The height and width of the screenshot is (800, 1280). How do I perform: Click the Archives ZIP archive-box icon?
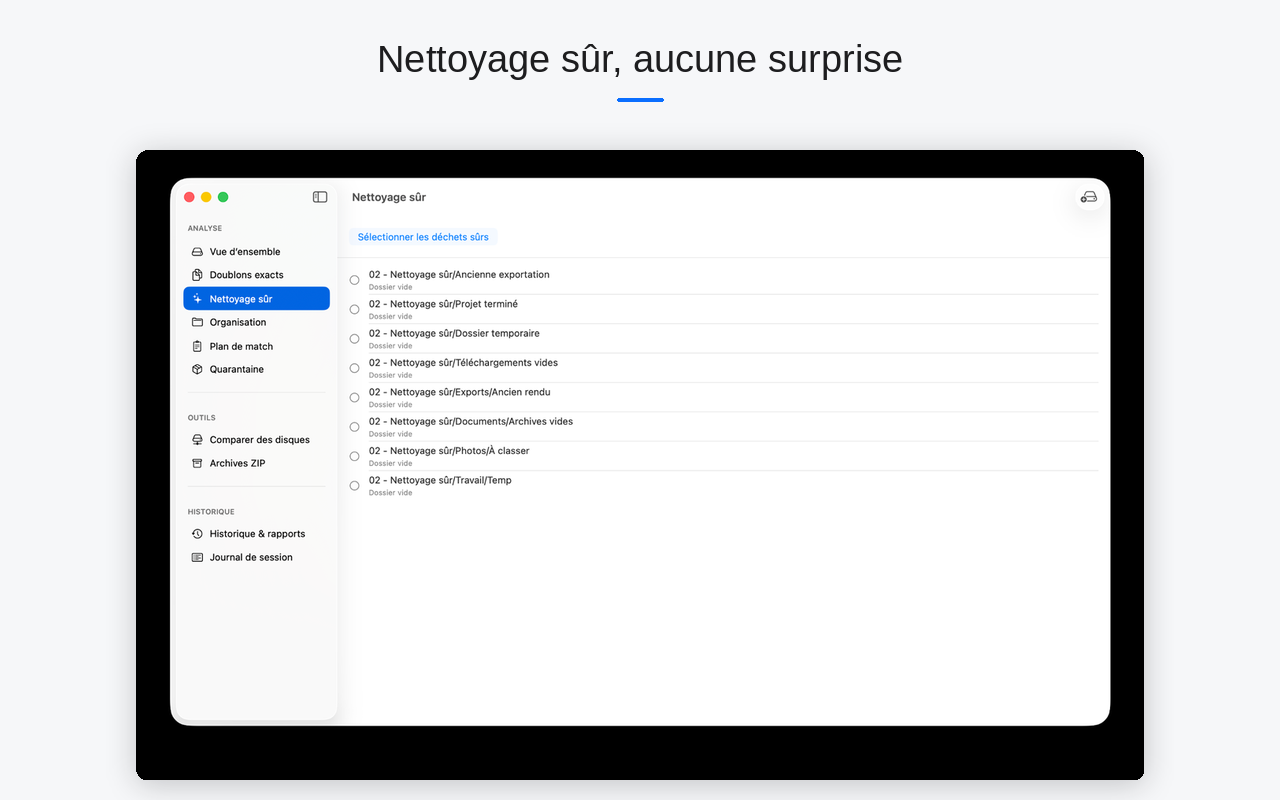197,463
